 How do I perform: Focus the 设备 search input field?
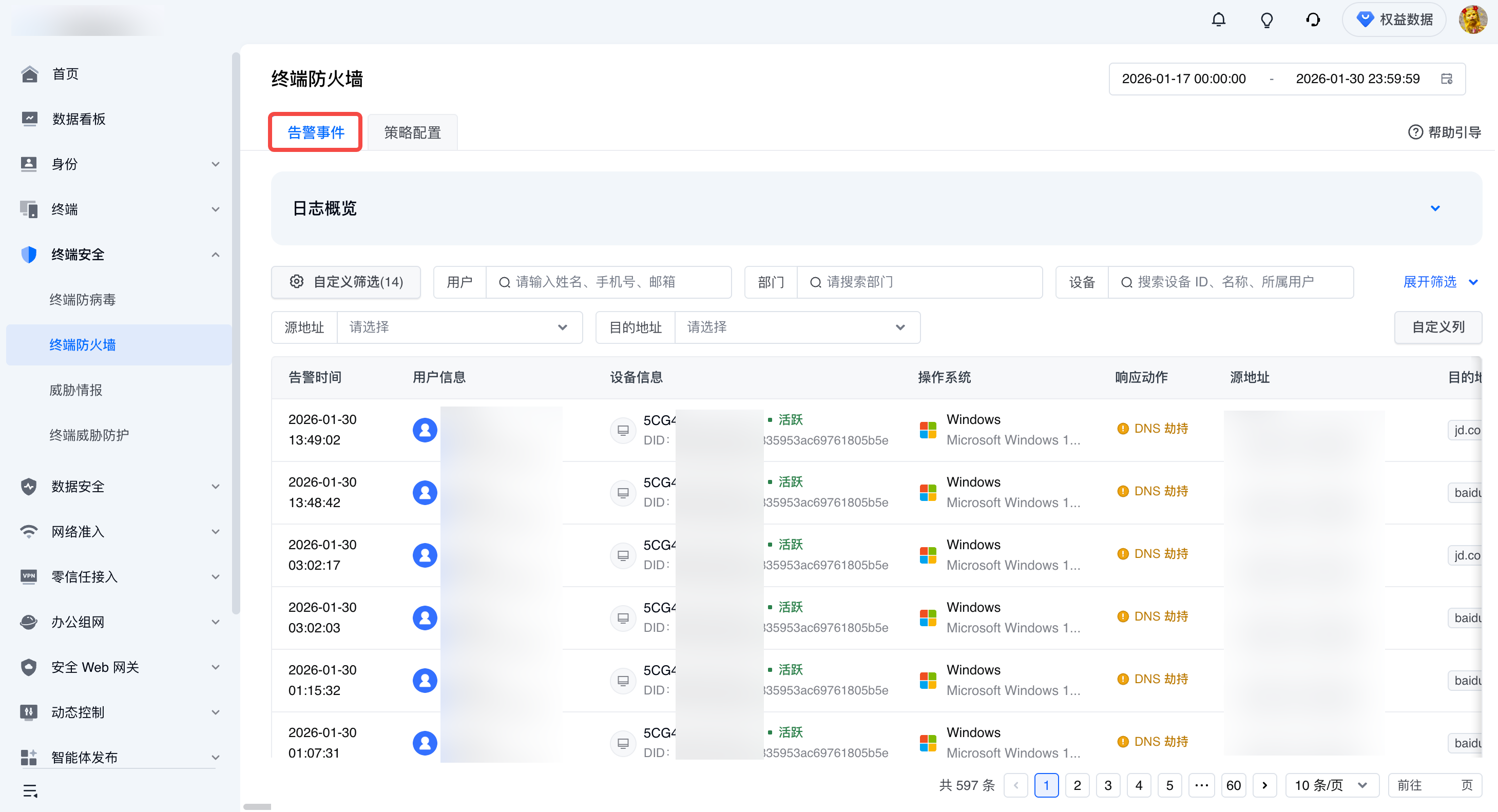tap(1231, 282)
